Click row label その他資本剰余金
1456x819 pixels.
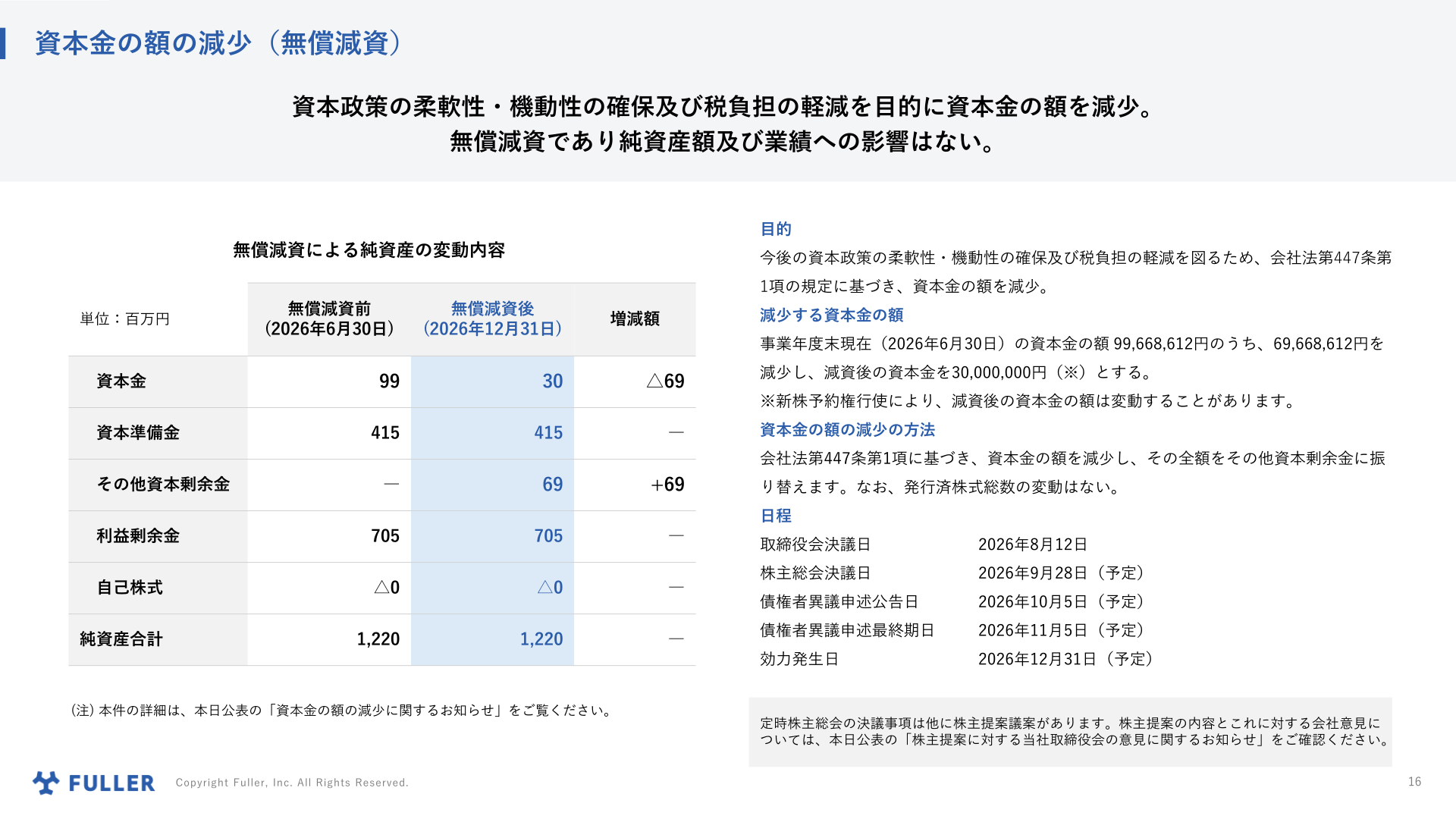click(x=163, y=485)
